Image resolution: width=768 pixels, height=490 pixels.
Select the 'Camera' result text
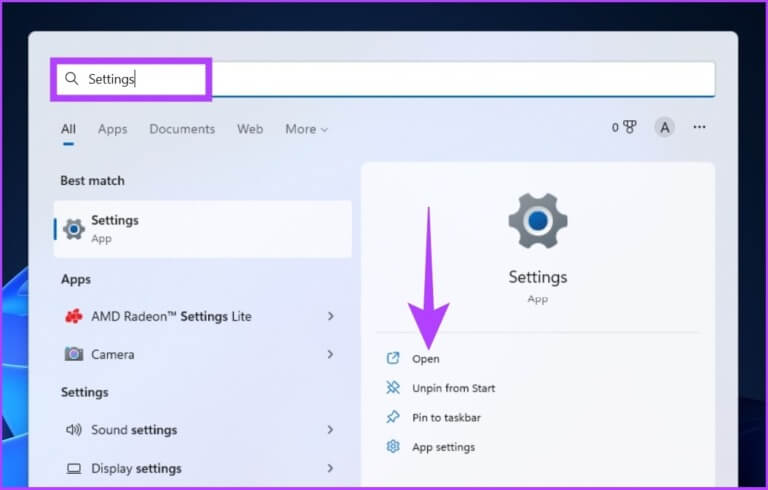113,354
